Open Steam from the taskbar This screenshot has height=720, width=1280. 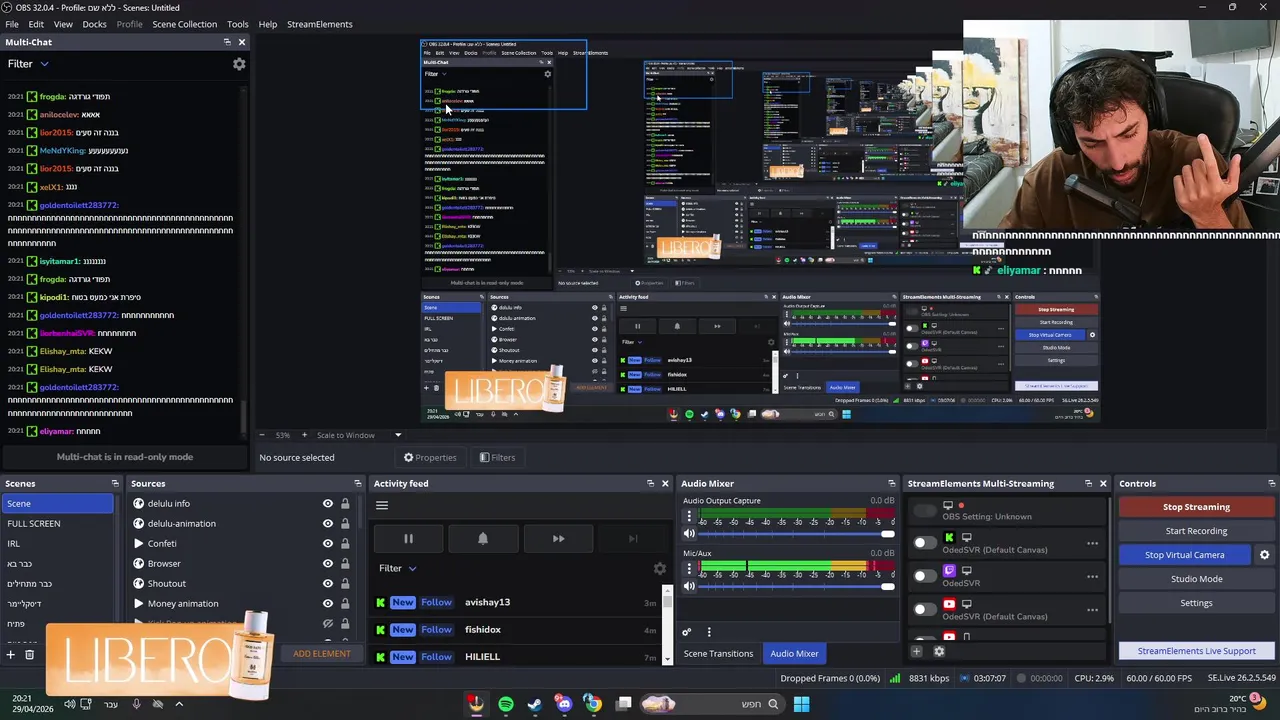click(x=535, y=704)
